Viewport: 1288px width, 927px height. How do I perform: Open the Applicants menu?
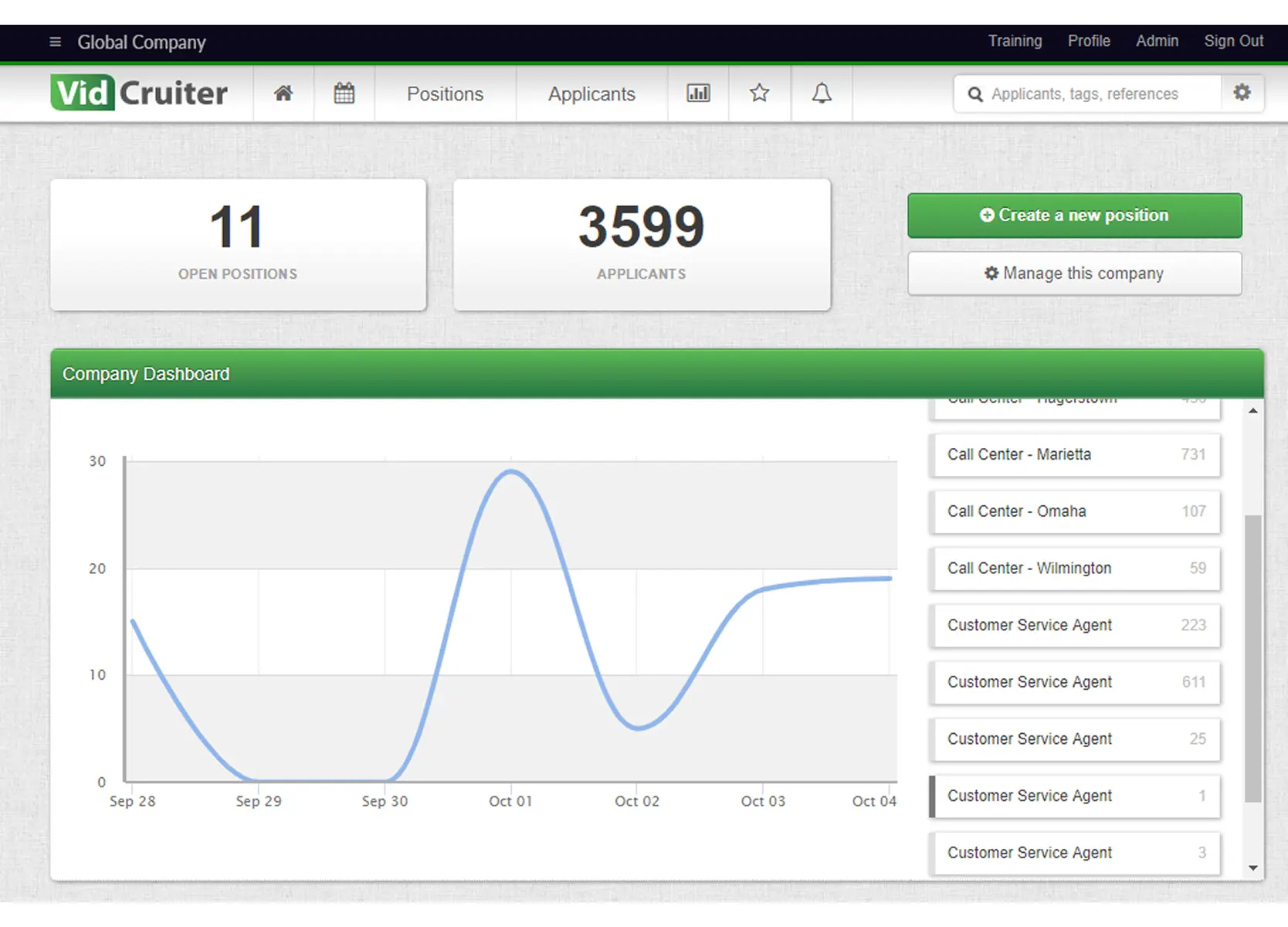[591, 93]
